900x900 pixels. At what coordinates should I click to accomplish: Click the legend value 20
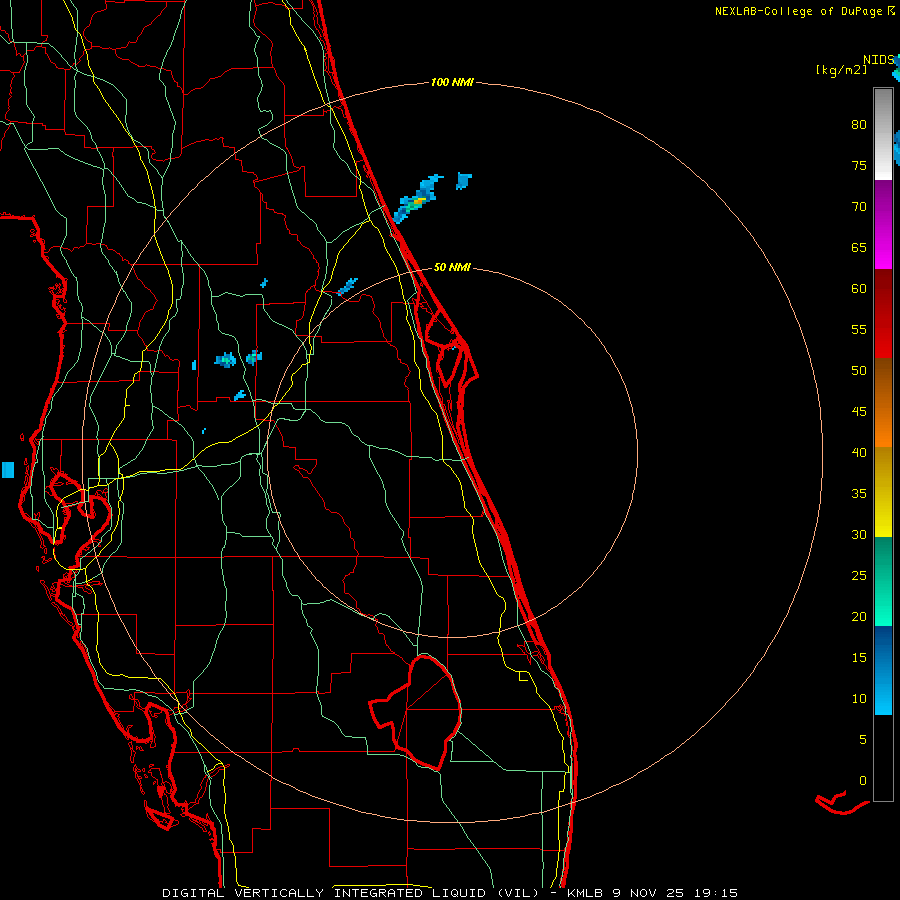[x=859, y=616]
